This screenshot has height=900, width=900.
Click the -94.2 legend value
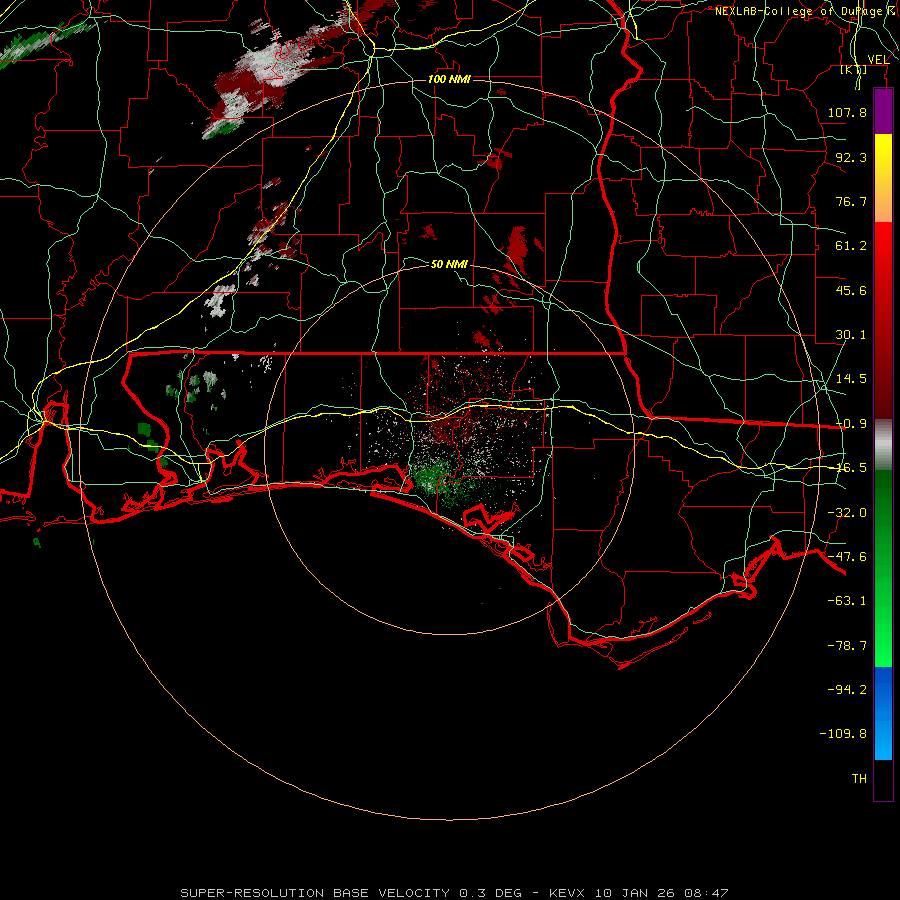click(847, 690)
